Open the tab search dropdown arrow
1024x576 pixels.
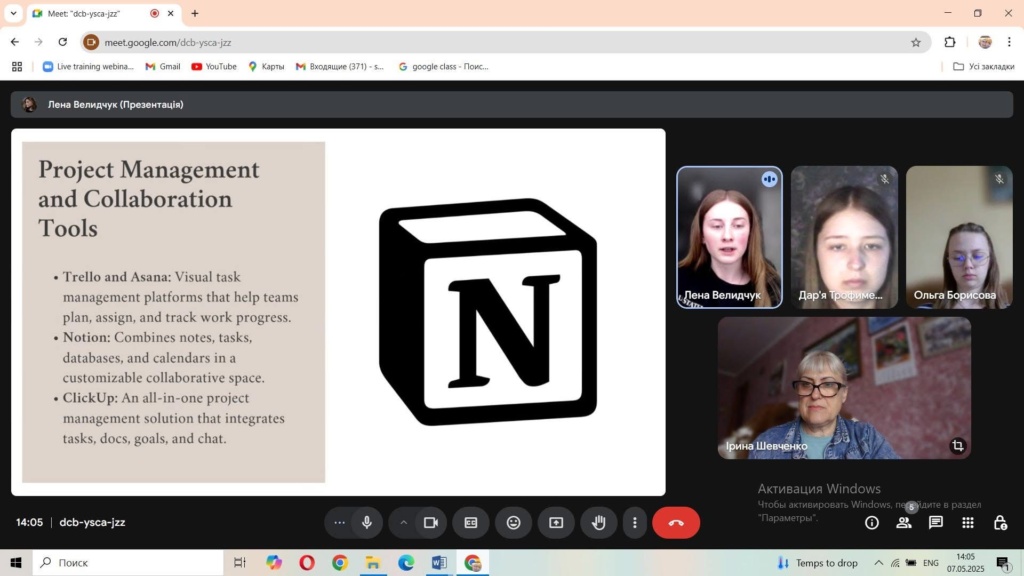pos(13,13)
